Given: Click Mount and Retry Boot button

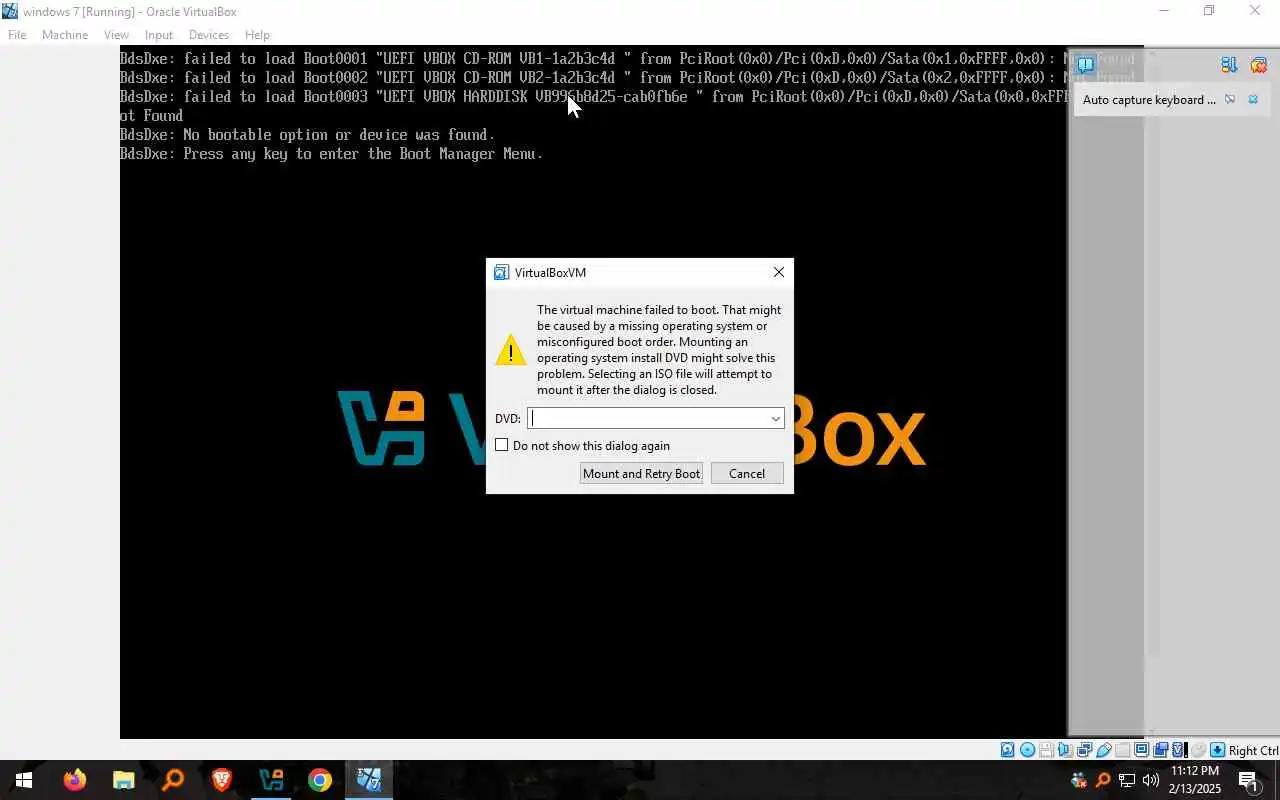Looking at the screenshot, I should tap(641, 474).
